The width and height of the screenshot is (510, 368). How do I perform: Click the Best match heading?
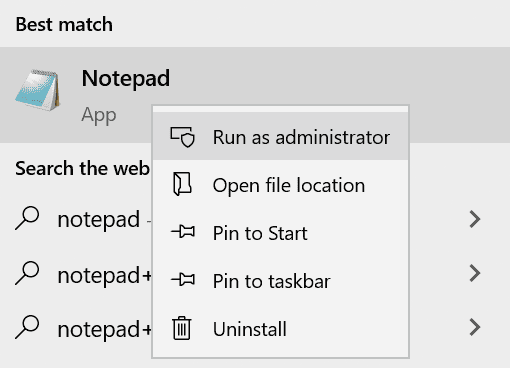(64, 24)
